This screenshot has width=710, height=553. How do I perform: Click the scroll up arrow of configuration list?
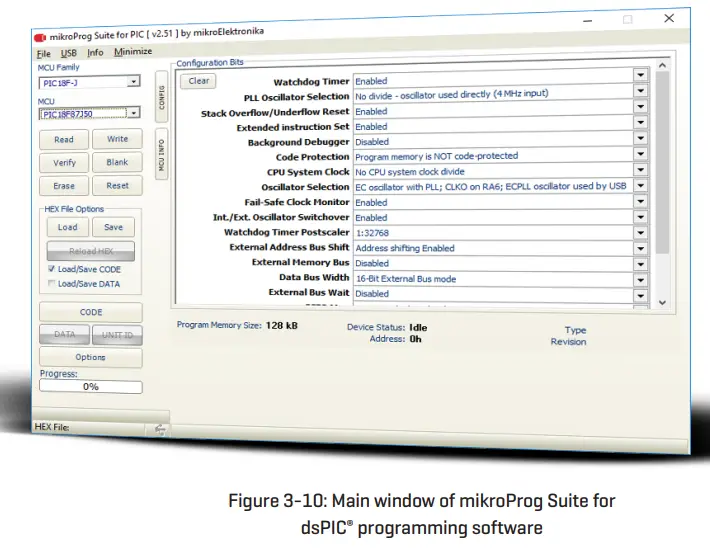tap(662, 65)
